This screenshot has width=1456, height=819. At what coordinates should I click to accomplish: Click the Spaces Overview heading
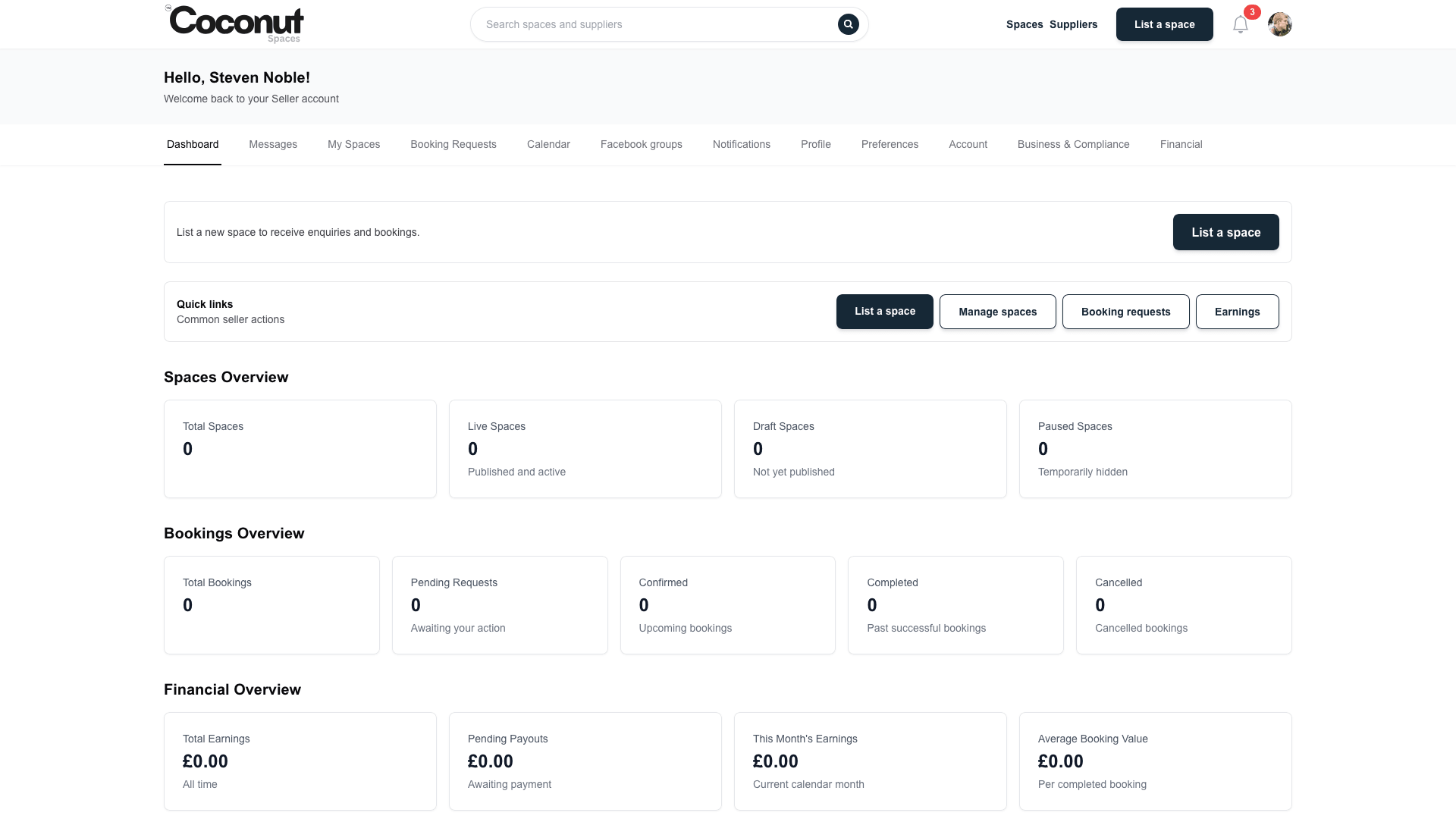[226, 377]
